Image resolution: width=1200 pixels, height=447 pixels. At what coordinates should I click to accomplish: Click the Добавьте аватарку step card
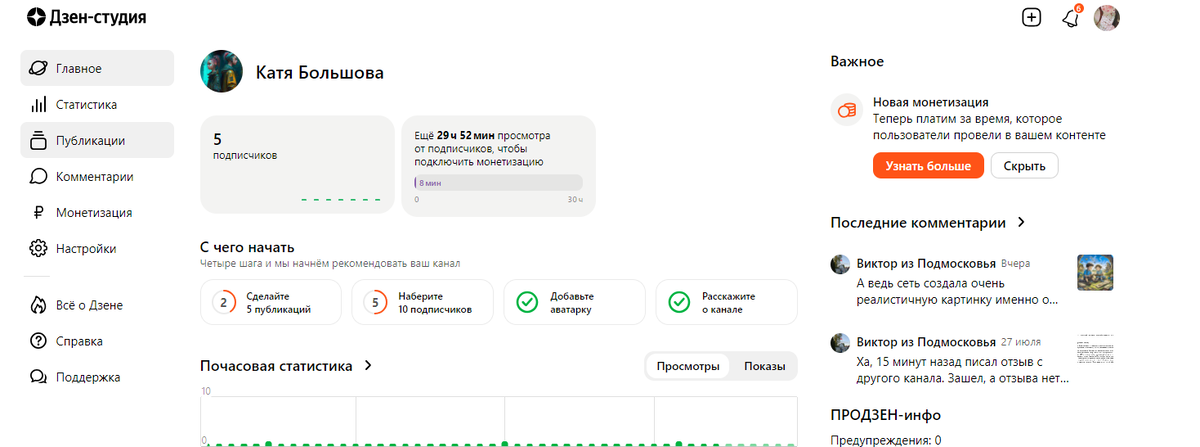574,302
